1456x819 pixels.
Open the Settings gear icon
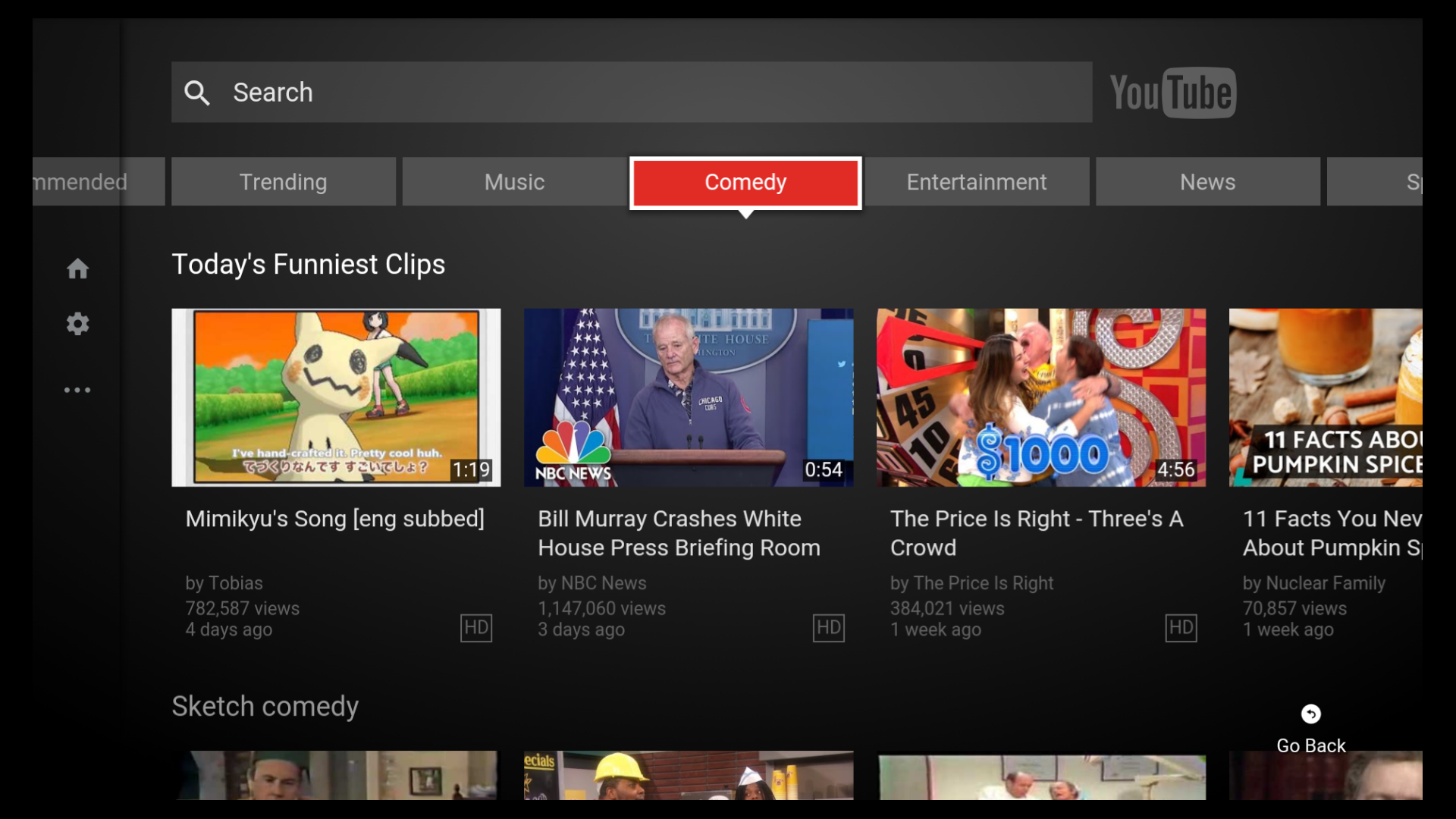pyautogui.click(x=77, y=324)
